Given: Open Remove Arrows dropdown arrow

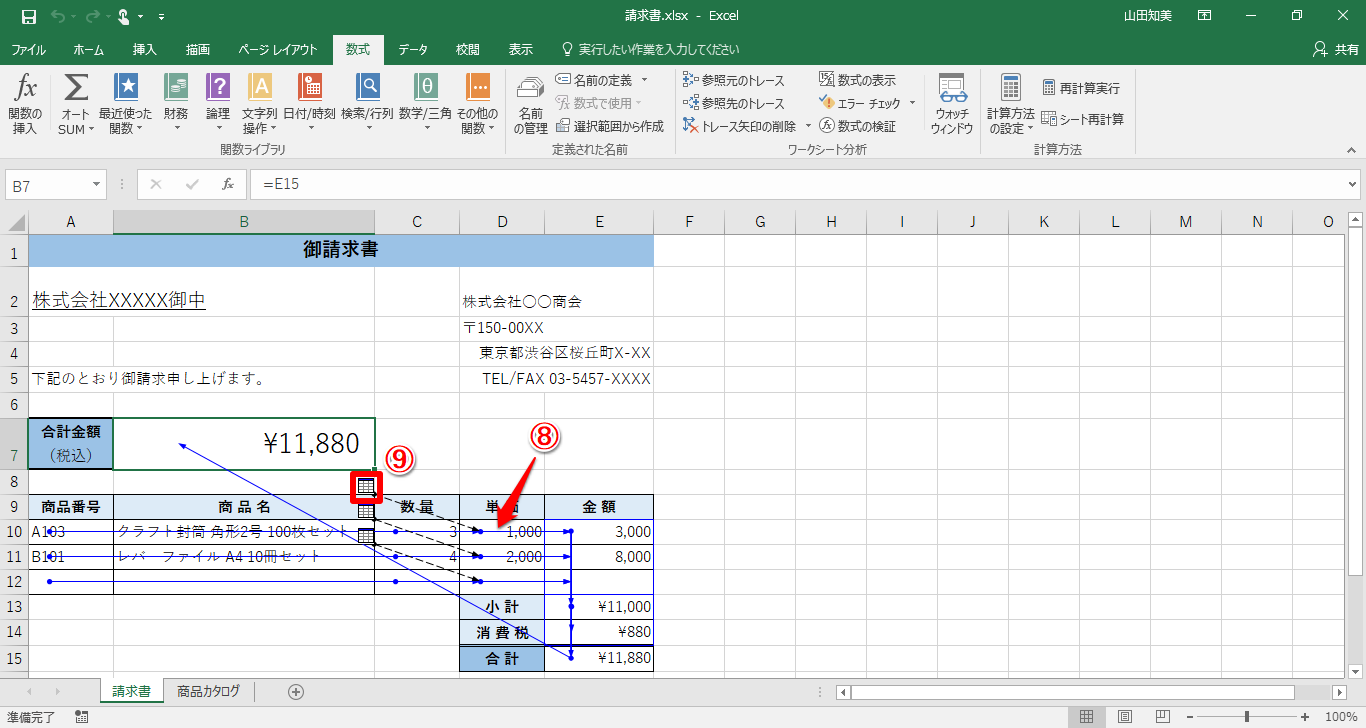Looking at the screenshot, I should point(806,126).
